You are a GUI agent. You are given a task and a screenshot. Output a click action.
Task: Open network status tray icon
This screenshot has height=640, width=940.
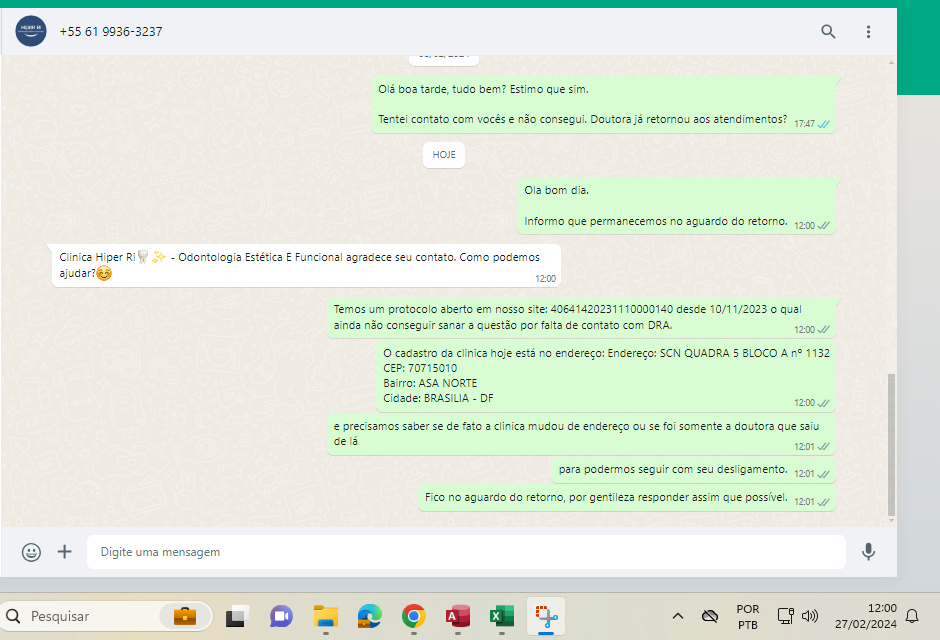point(785,616)
